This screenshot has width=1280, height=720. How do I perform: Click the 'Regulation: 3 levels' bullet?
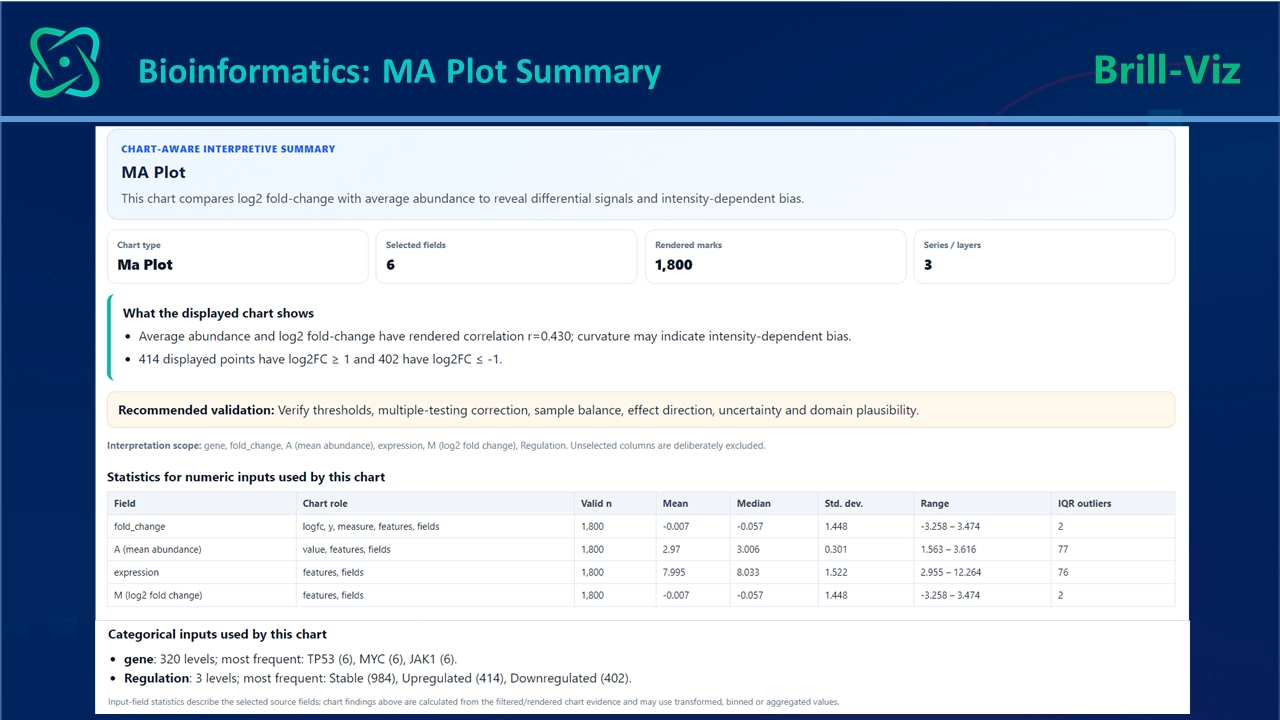pyautogui.click(x=377, y=678)
